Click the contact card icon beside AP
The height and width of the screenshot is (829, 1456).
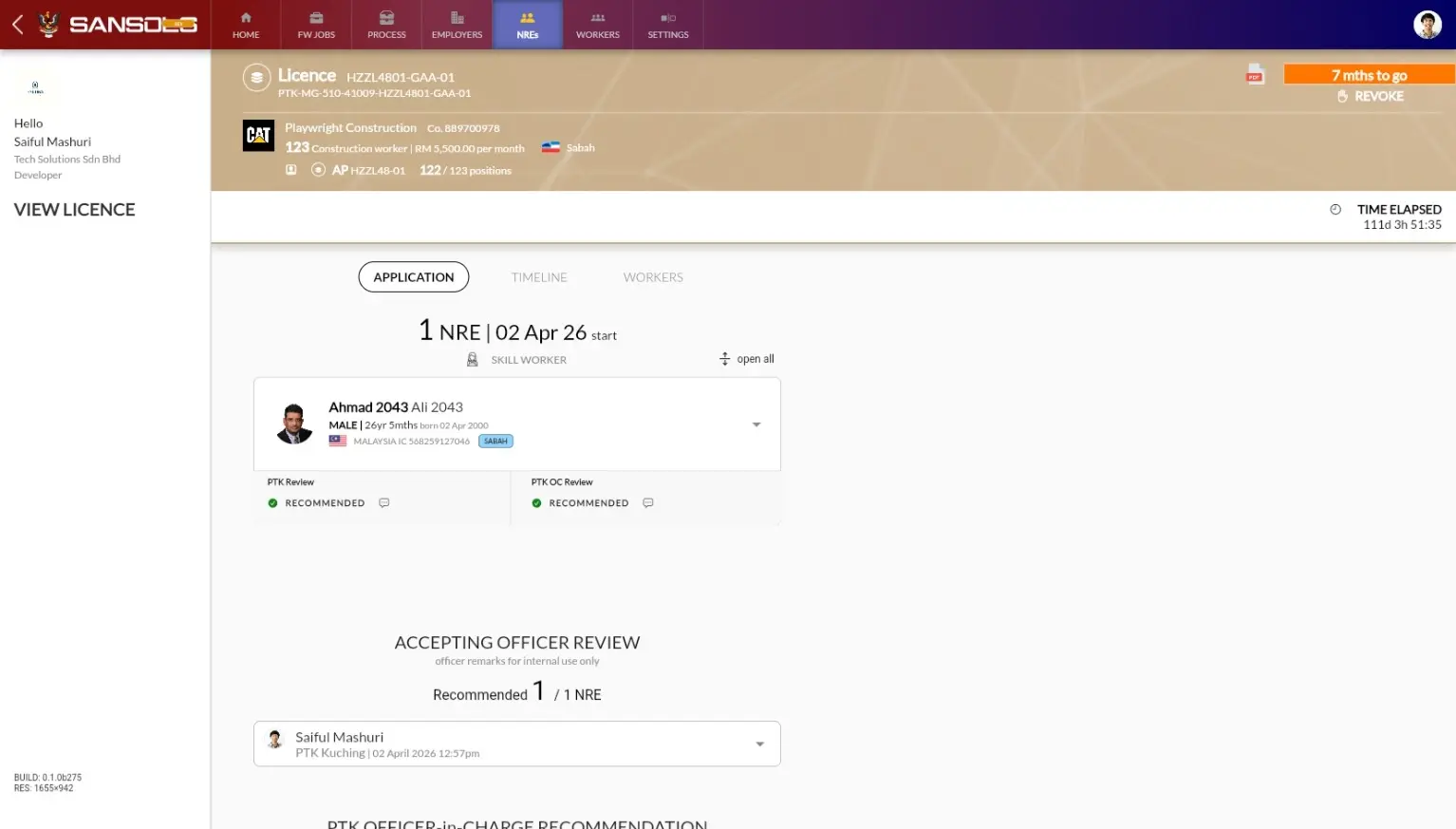point(291,170)
